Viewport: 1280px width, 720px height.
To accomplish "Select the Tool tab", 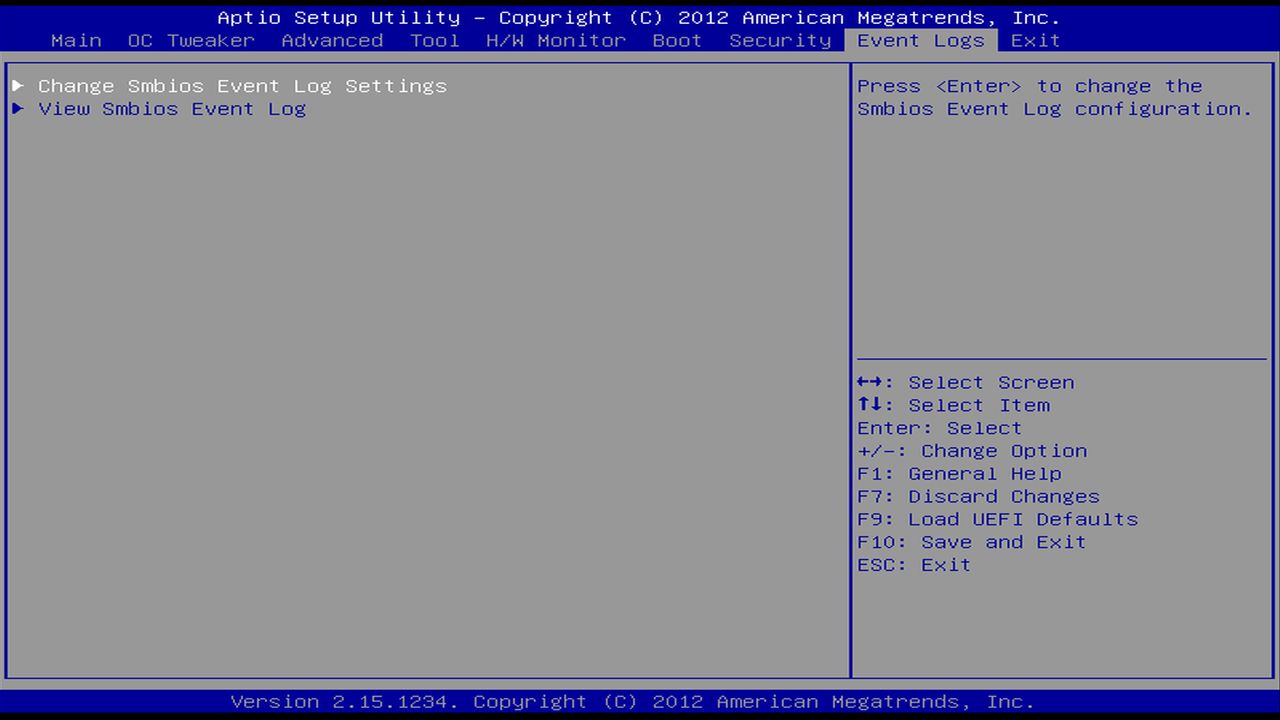I will pyautogui.click(x=435, y=41).
